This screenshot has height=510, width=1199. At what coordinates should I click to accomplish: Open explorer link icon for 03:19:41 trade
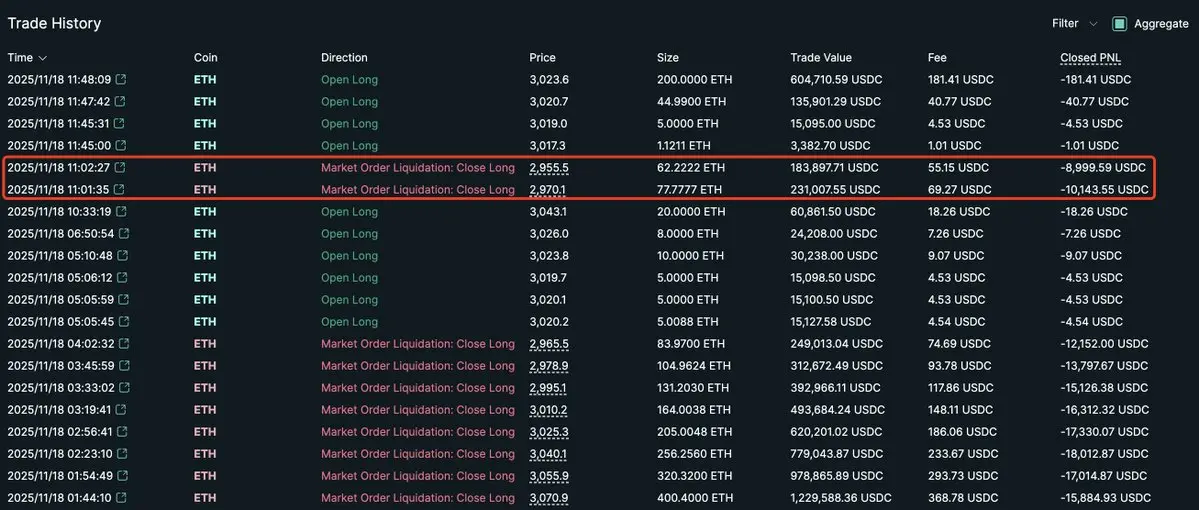click(121, 410)
